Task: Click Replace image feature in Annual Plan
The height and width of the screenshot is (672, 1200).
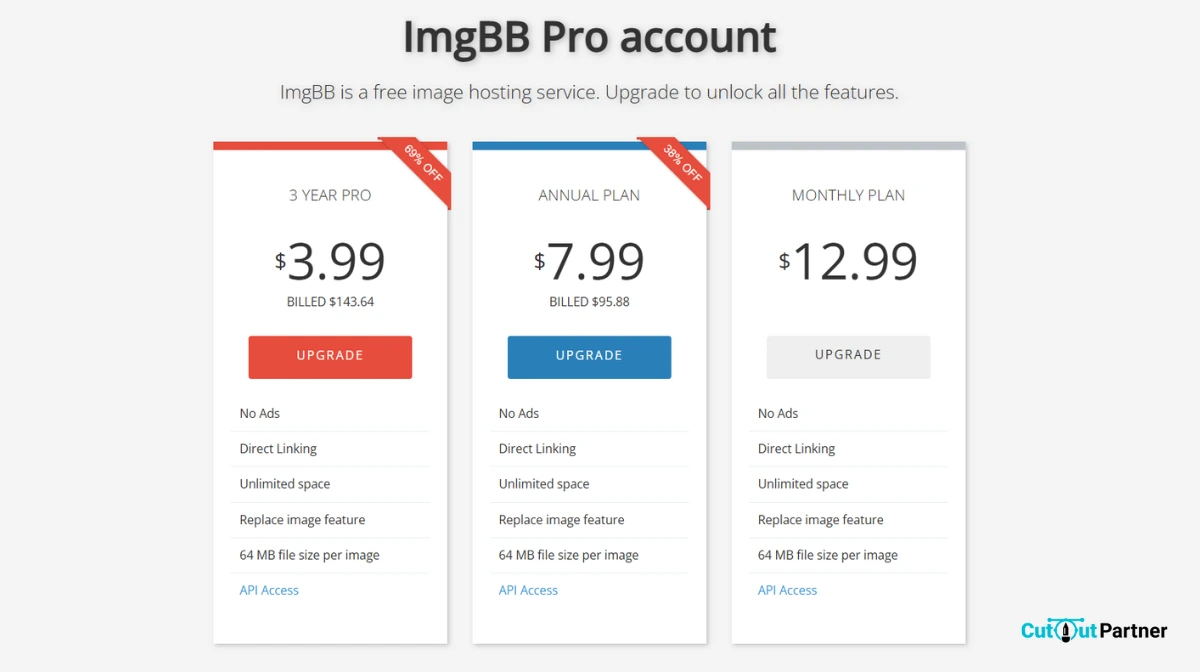Action: pyautogui.click(x=561, y=520)
